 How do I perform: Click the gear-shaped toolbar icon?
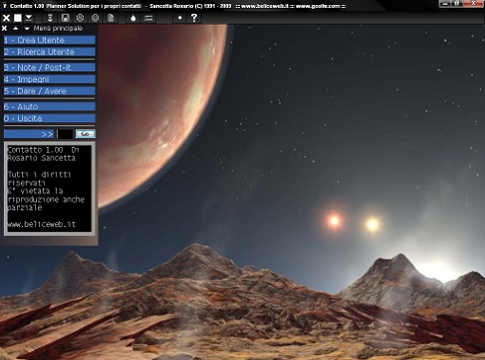(x=80, y=18)
